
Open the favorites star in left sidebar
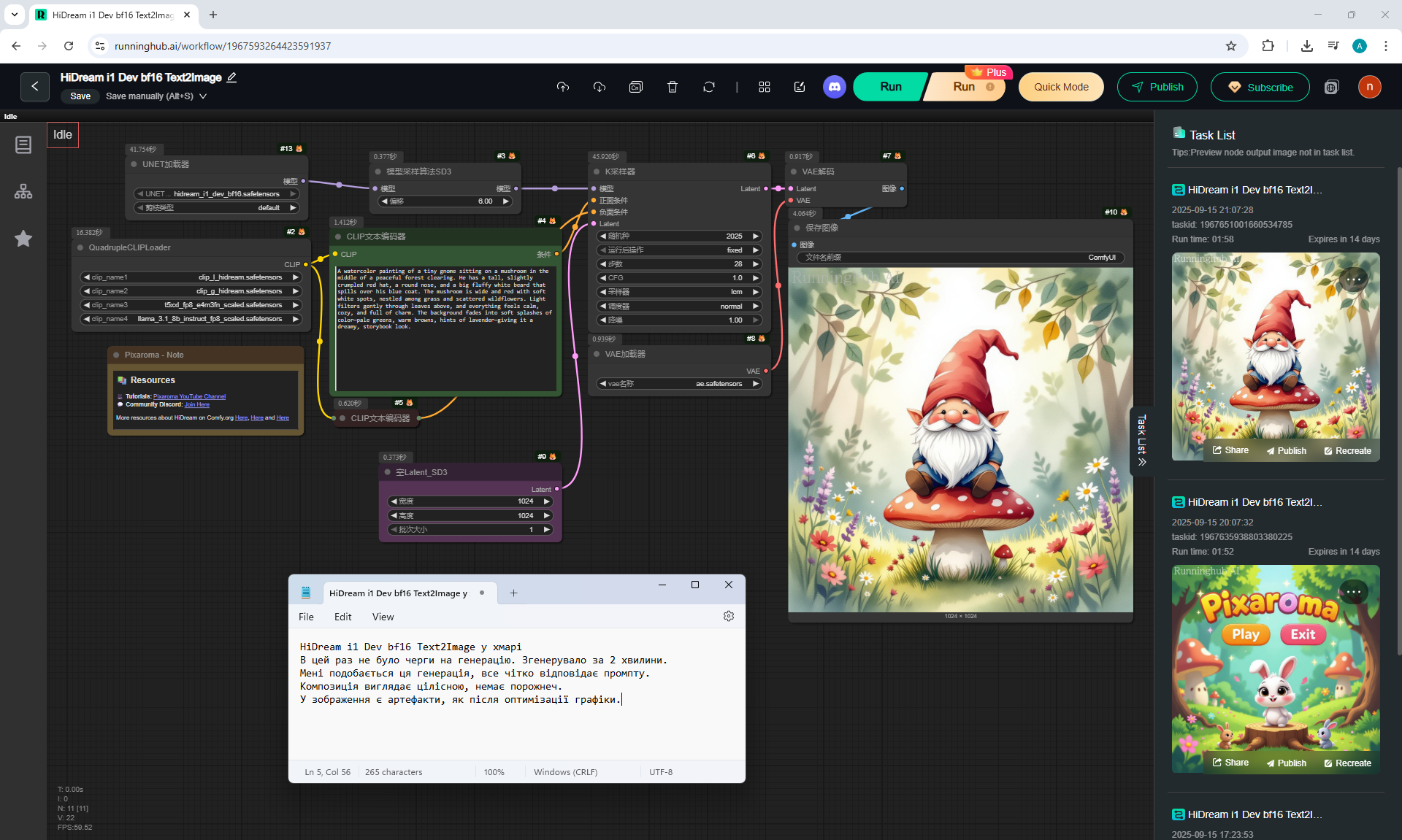click(x=23, y=239)
